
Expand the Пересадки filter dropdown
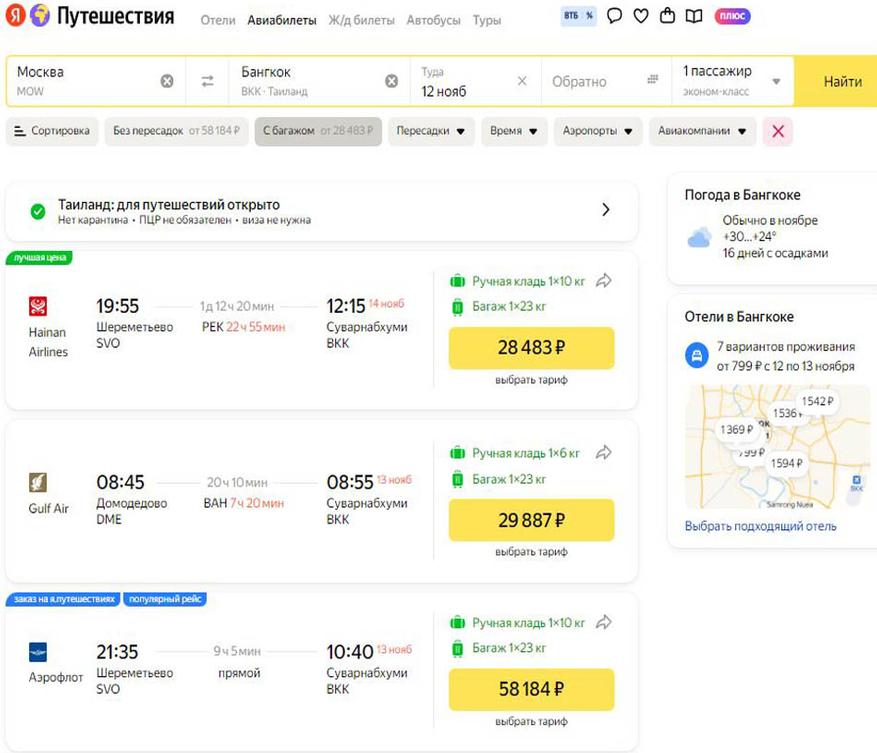click(x=431, y=131)
